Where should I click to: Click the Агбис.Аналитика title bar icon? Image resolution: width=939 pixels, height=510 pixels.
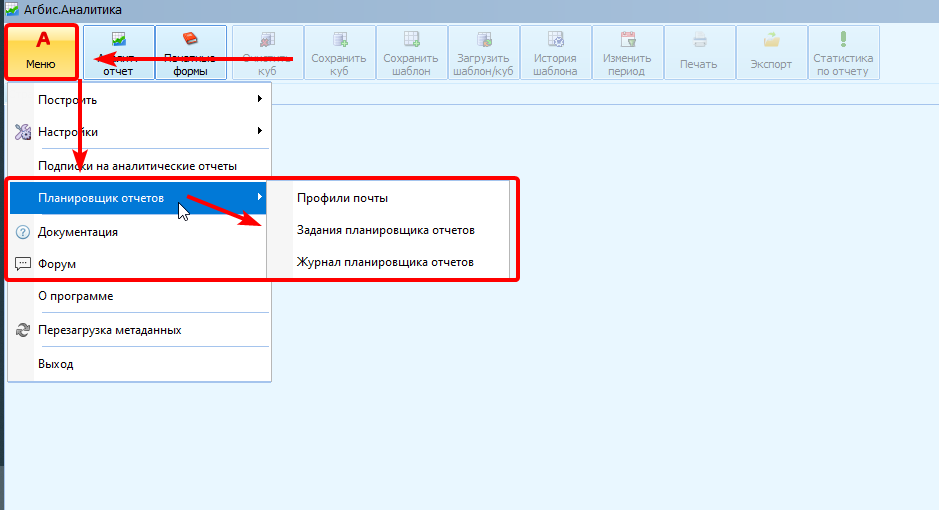[x=12, y=9]
